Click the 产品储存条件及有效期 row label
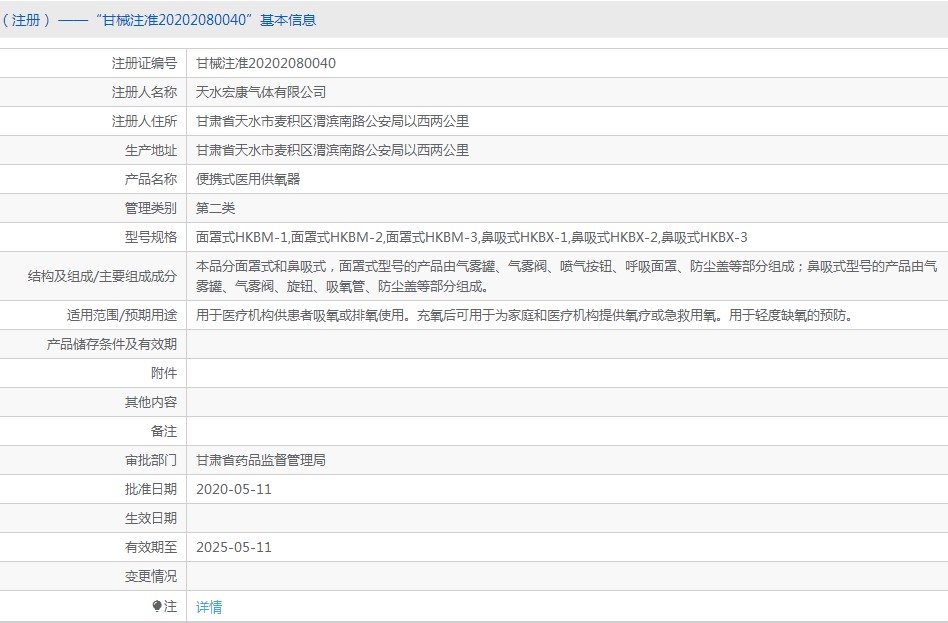Screen dimensions: 948x623 click(111, 344)
